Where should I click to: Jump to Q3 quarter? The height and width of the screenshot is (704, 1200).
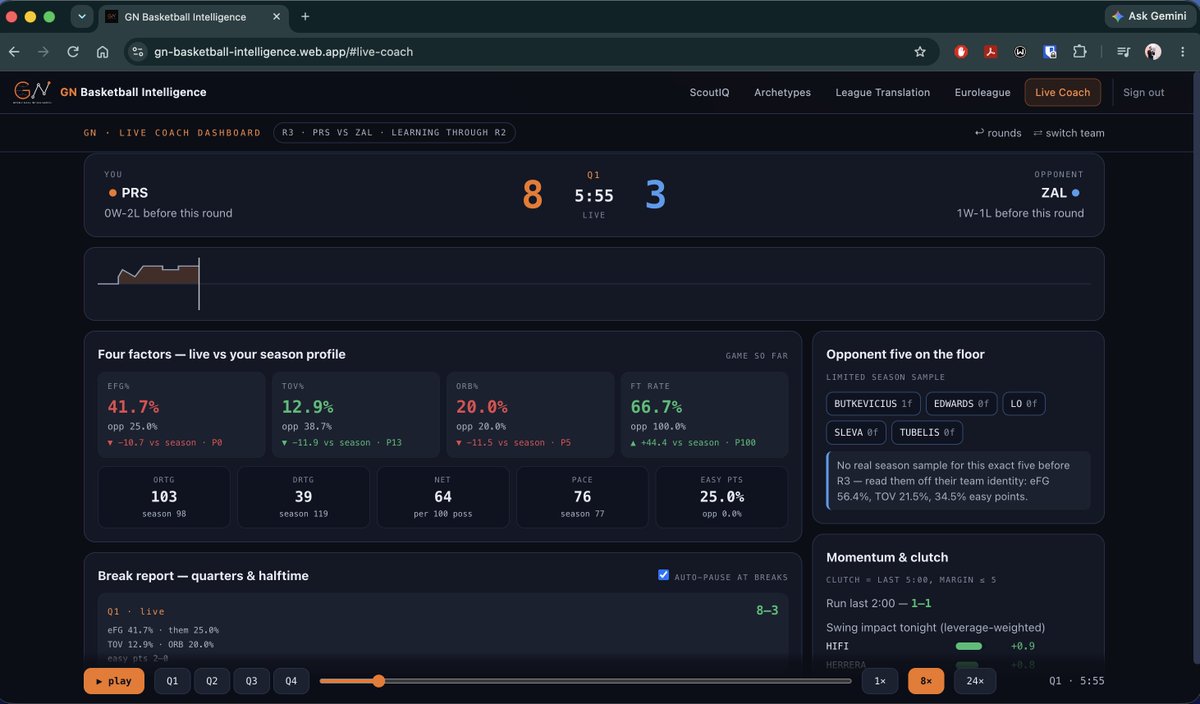(x=251, y=681)
